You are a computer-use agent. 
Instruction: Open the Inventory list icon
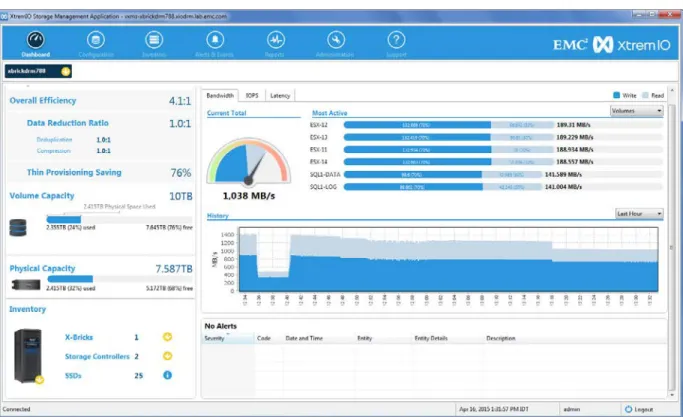point(154,40)
